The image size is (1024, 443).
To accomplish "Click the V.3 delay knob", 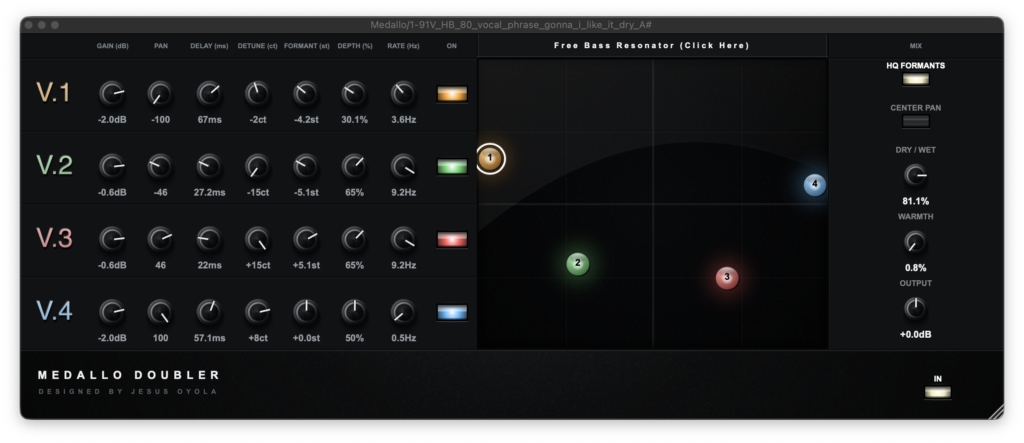I will [x=209, y=239].
